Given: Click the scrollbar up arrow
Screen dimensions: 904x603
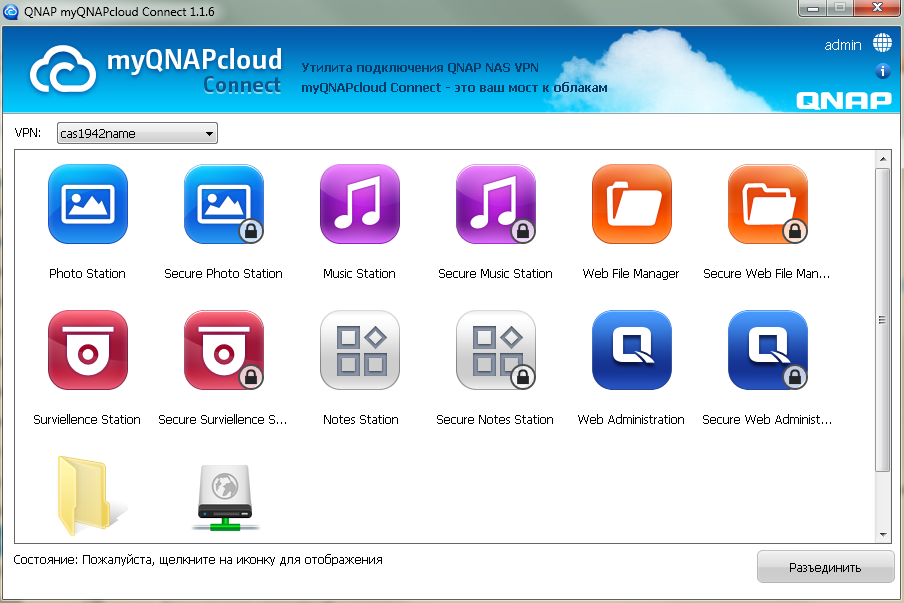Looking at the screenshot, I should [882, 159].
